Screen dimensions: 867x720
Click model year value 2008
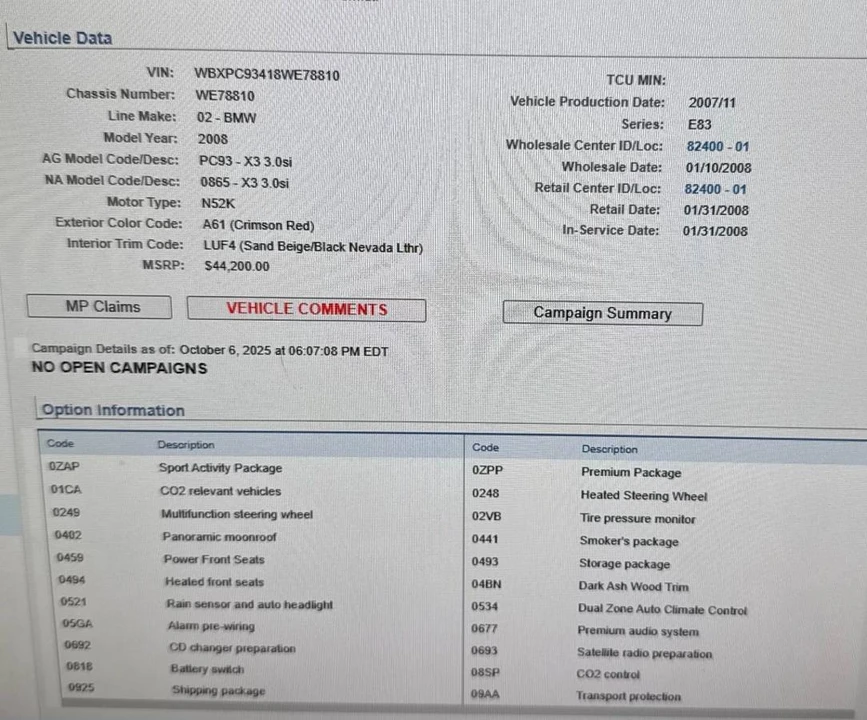213,139
